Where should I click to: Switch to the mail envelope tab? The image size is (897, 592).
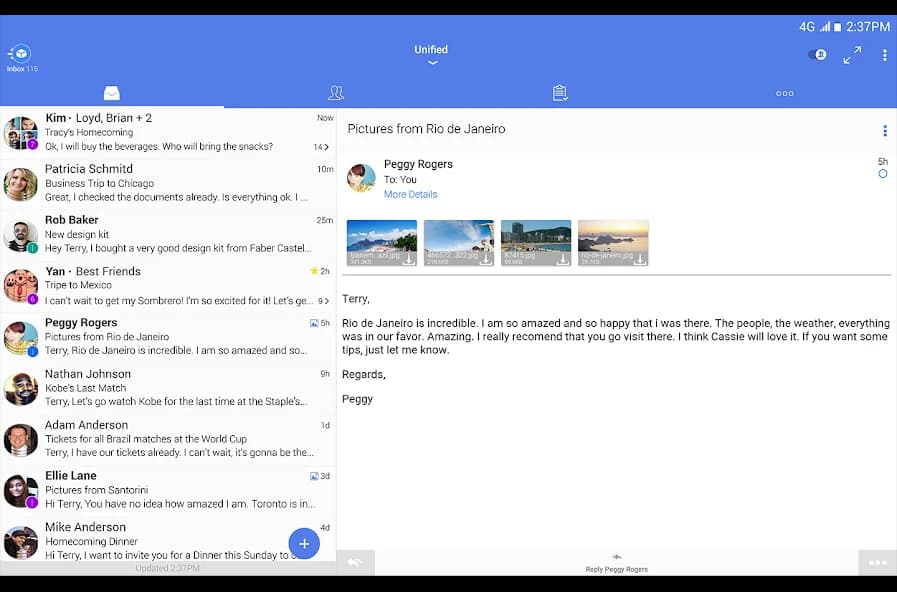[112, 92]
